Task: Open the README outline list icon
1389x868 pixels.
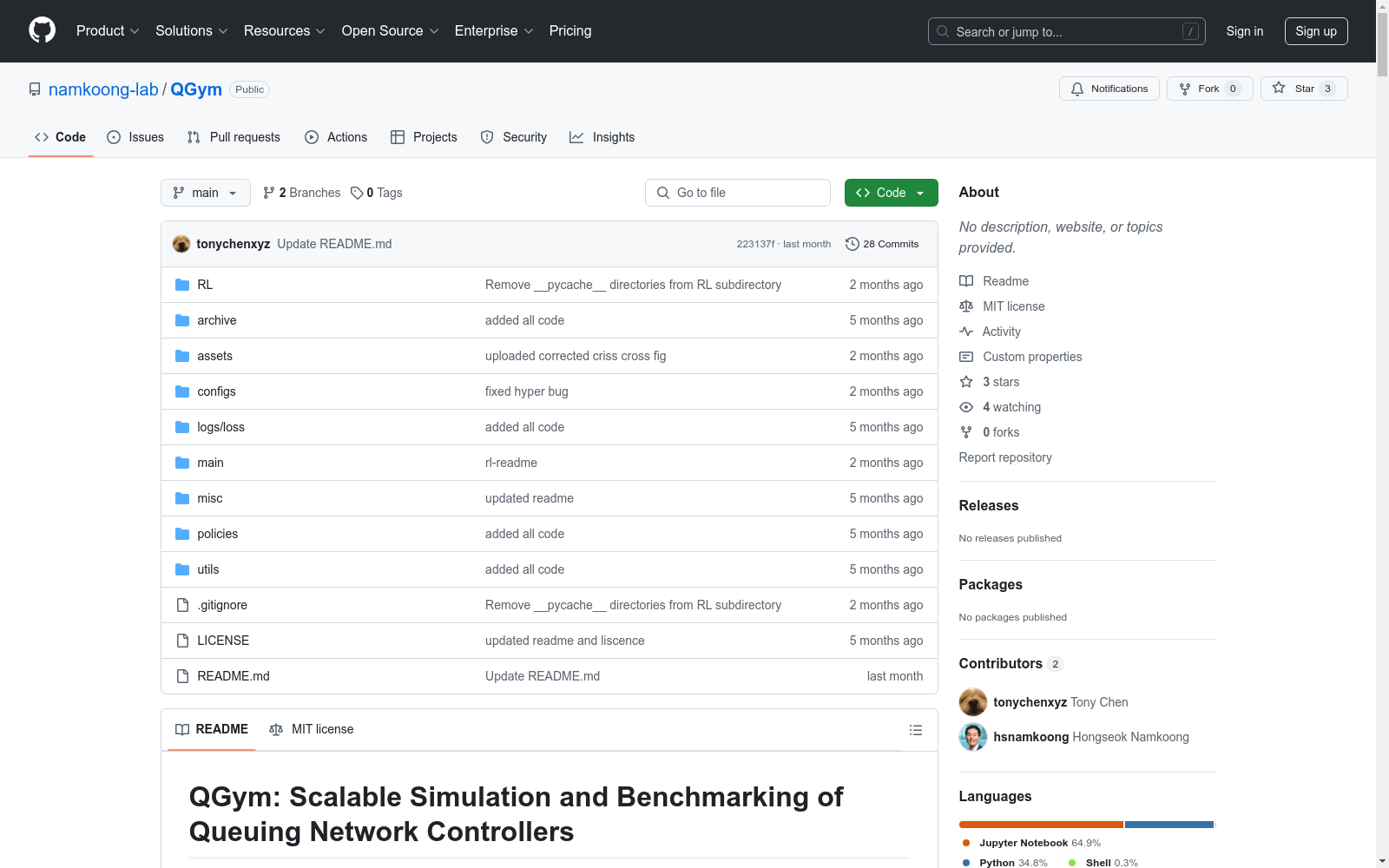Action: [916, 730]
